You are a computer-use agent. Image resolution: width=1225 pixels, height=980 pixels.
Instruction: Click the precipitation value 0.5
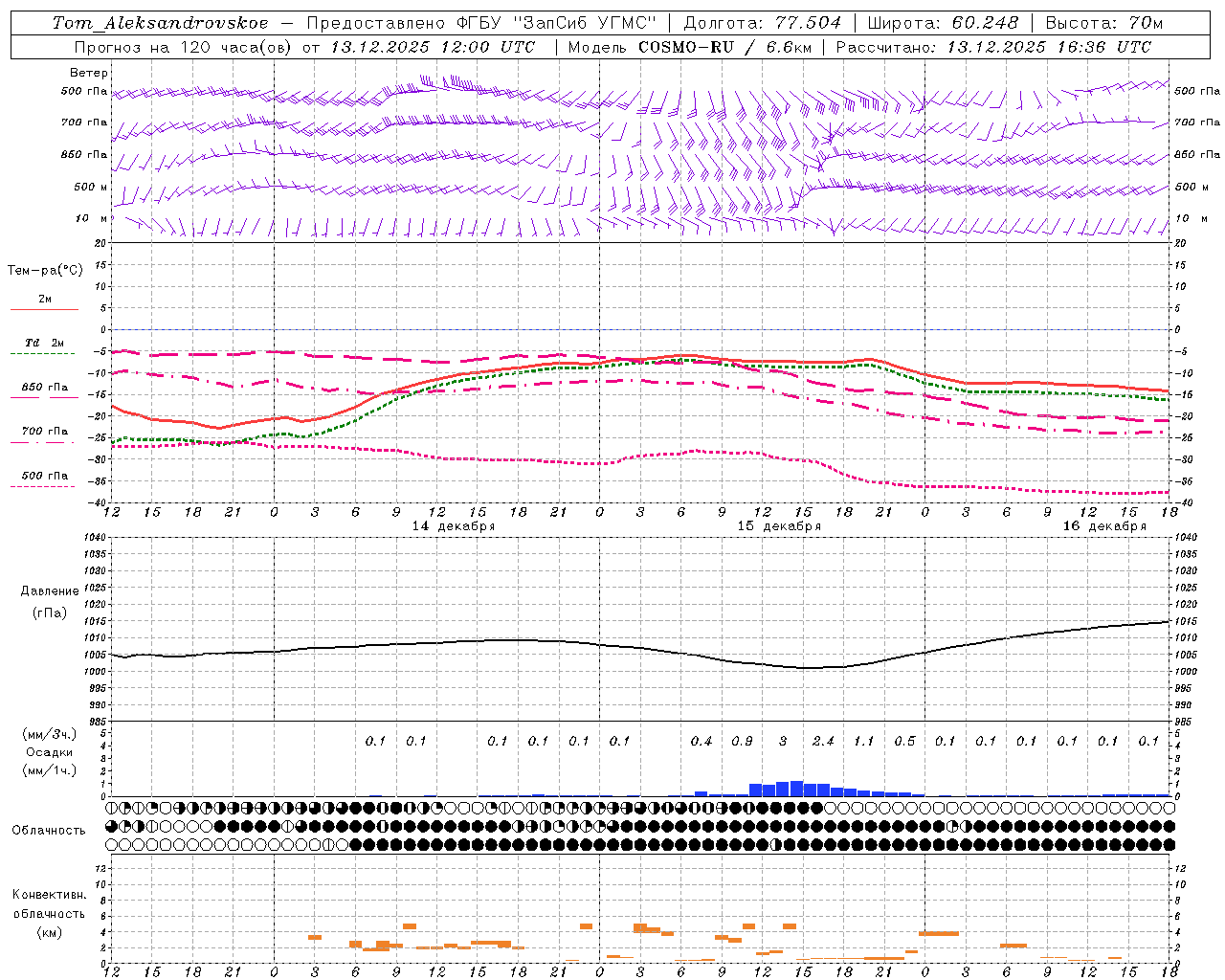[x=904, y=741]
